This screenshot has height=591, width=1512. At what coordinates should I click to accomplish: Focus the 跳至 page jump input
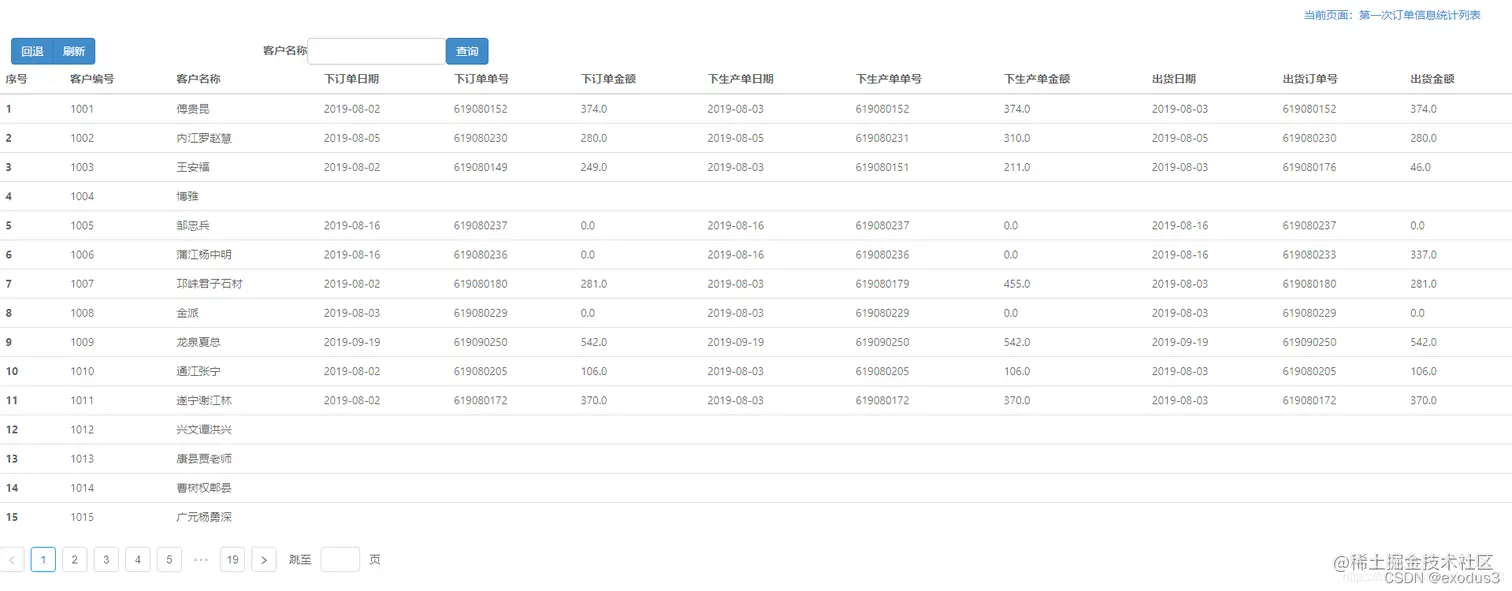click(x=340, y=560)
